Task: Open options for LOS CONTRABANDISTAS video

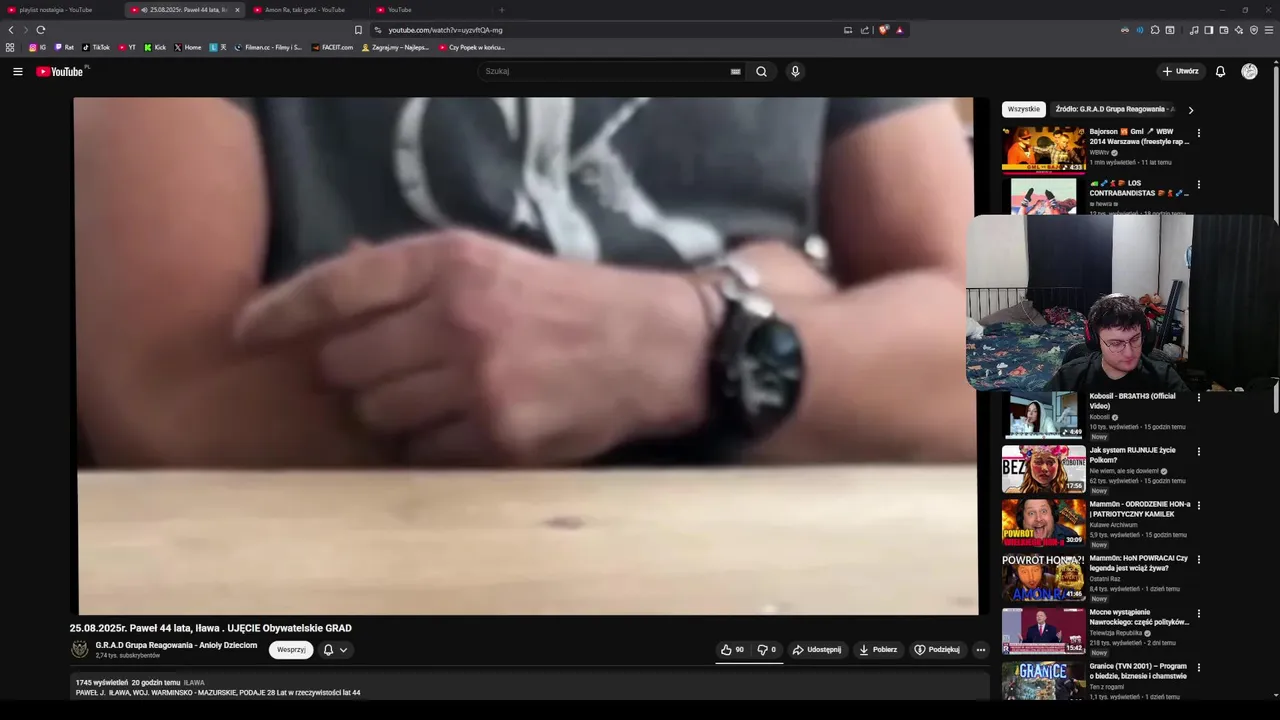Action: 1198,185
